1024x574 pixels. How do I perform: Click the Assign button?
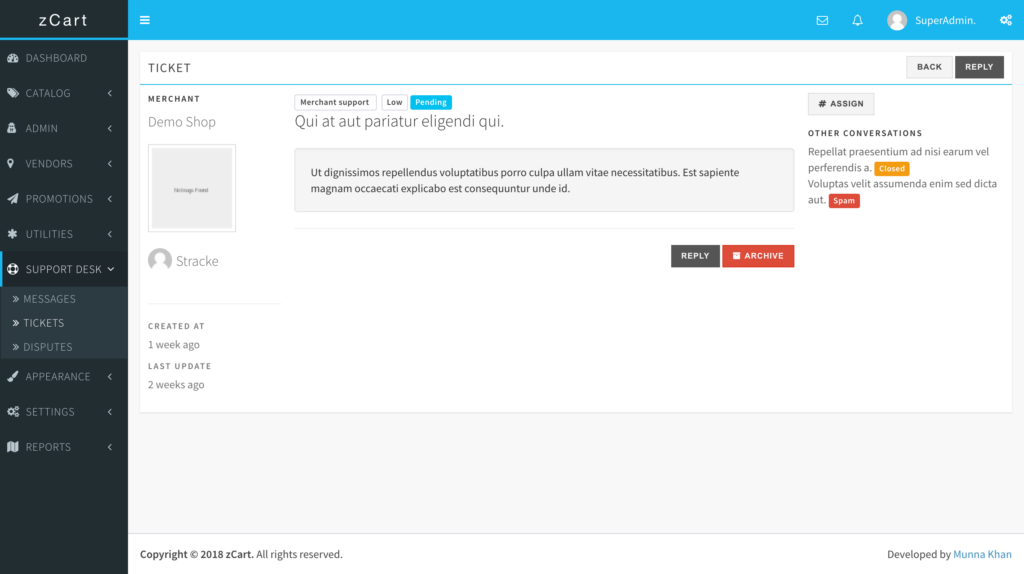(x=840, y=104)
